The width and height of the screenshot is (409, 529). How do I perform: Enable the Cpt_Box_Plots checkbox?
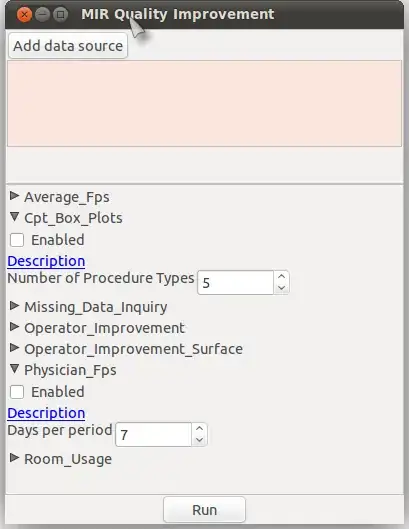[x=17, y=240]
